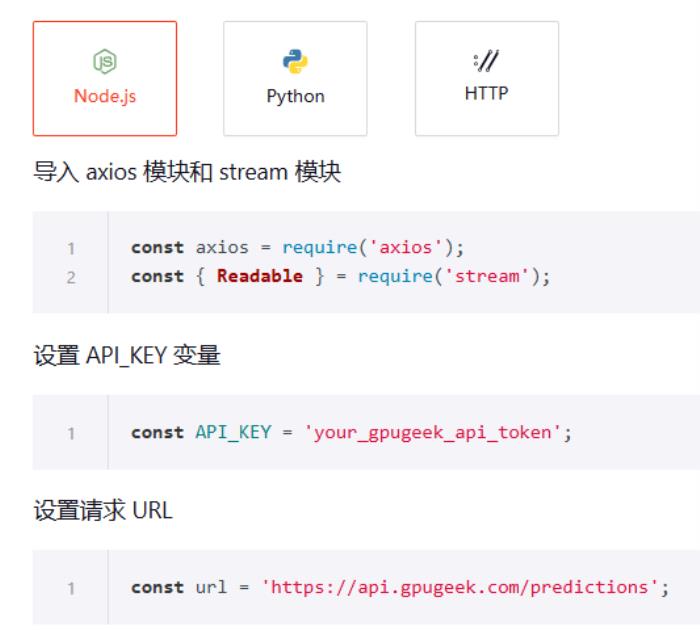Viewport: 700px width, 630px height.
Task: Click the heading "设置请求 URL"
Action: pos(103,510)
